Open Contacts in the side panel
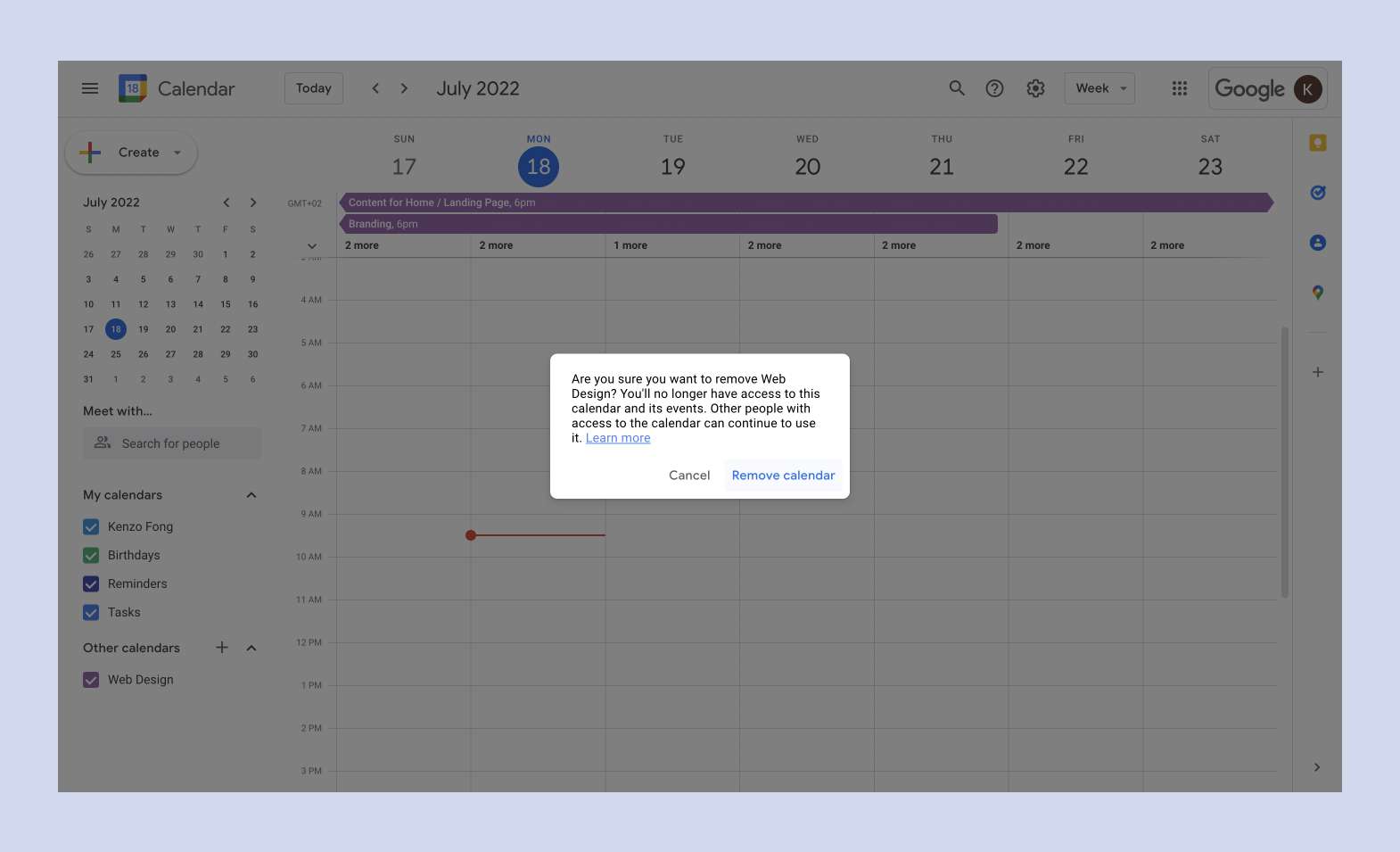Viewport: 1400px width, 852px height. 1317,243
